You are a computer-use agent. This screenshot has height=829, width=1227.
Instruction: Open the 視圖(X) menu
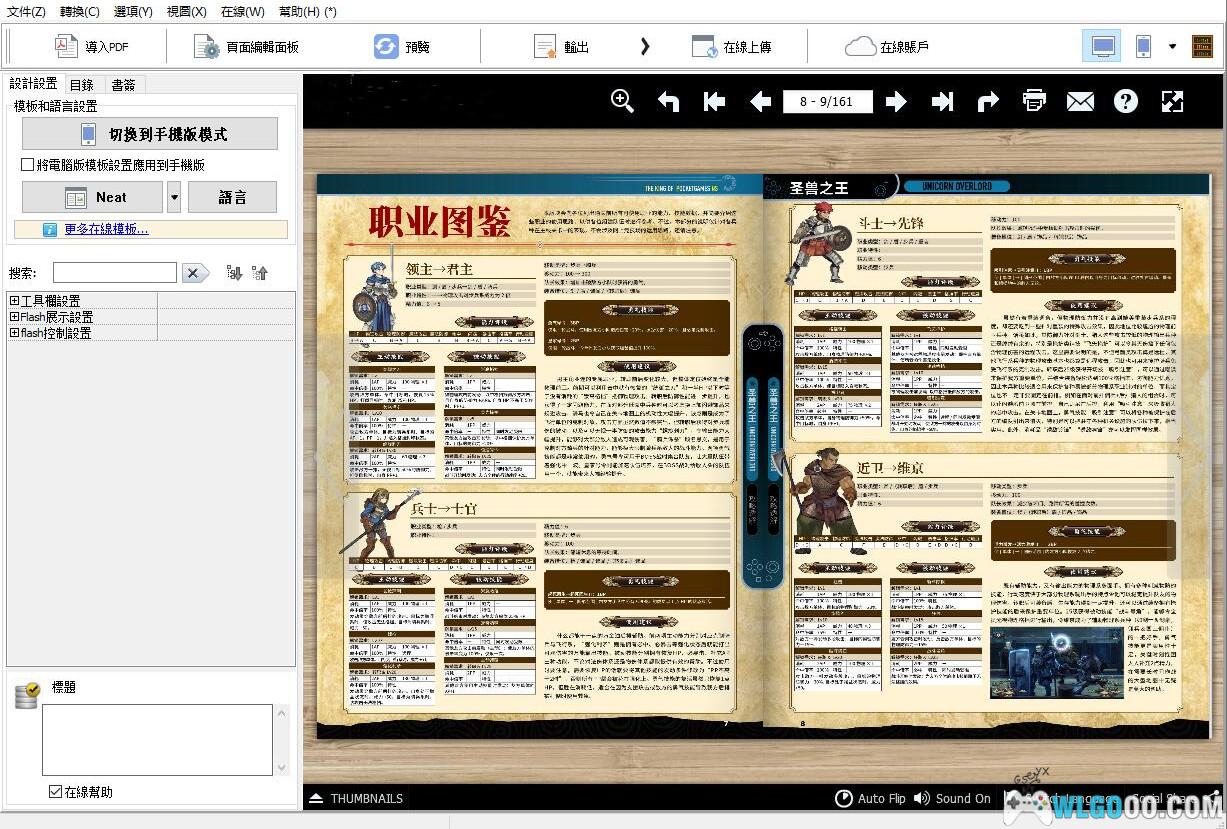point(186,11)
